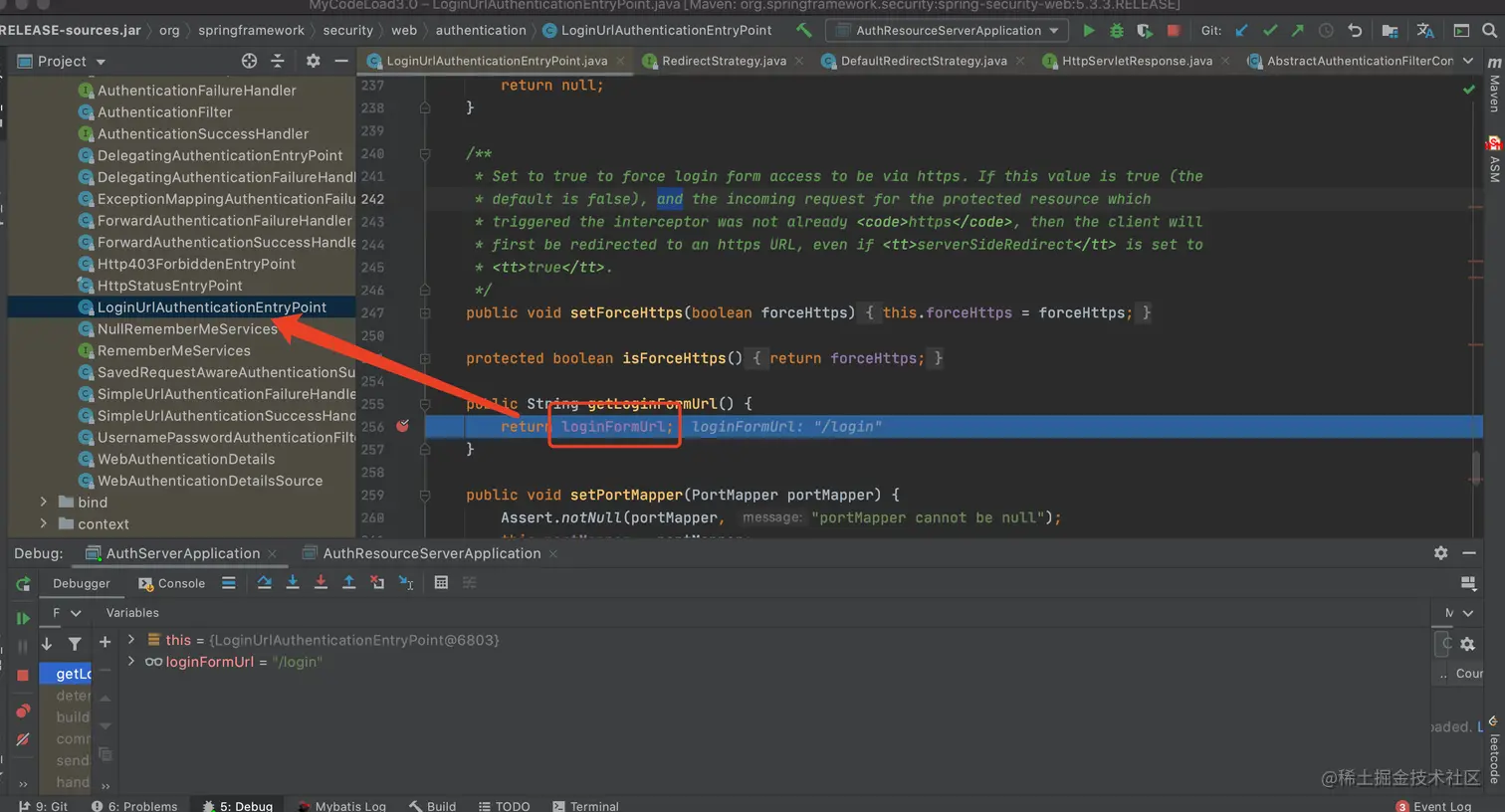Run with coverage icon
Screen dimensions: 1505x812
tap(1145, 31)
